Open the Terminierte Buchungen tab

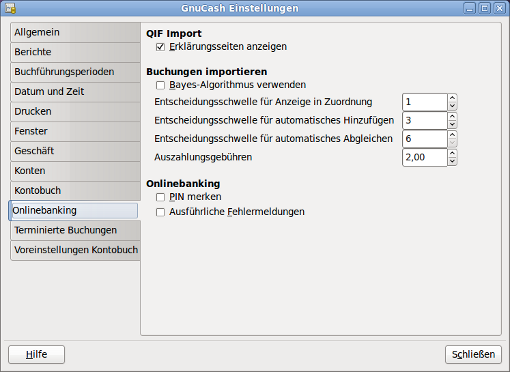[x=75, y=230]
